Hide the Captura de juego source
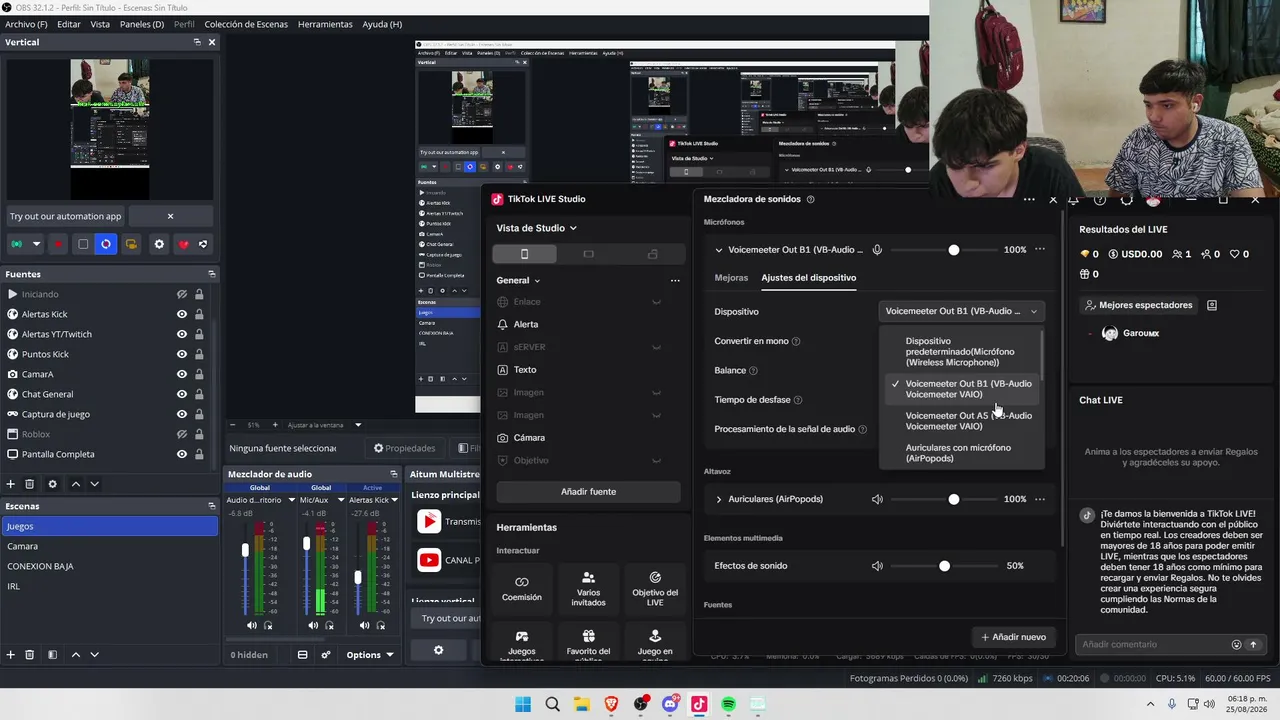This screenshot has width=1280, height=720. [182, 414]
